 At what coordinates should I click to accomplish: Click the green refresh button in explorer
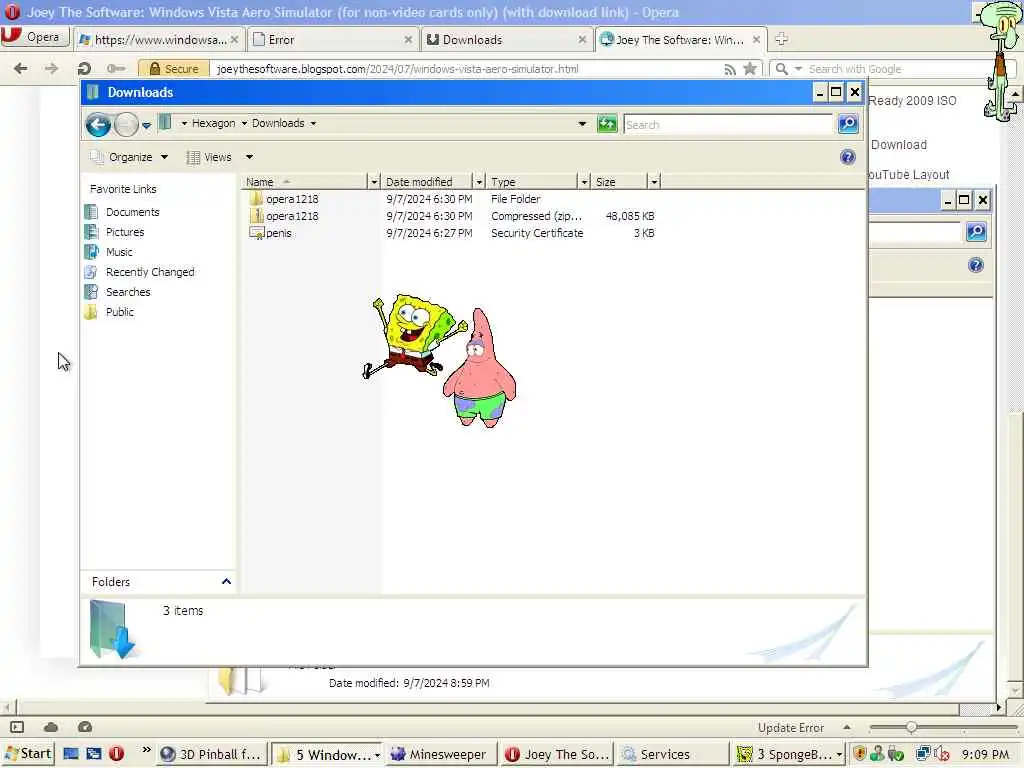(x=607, y=124)
